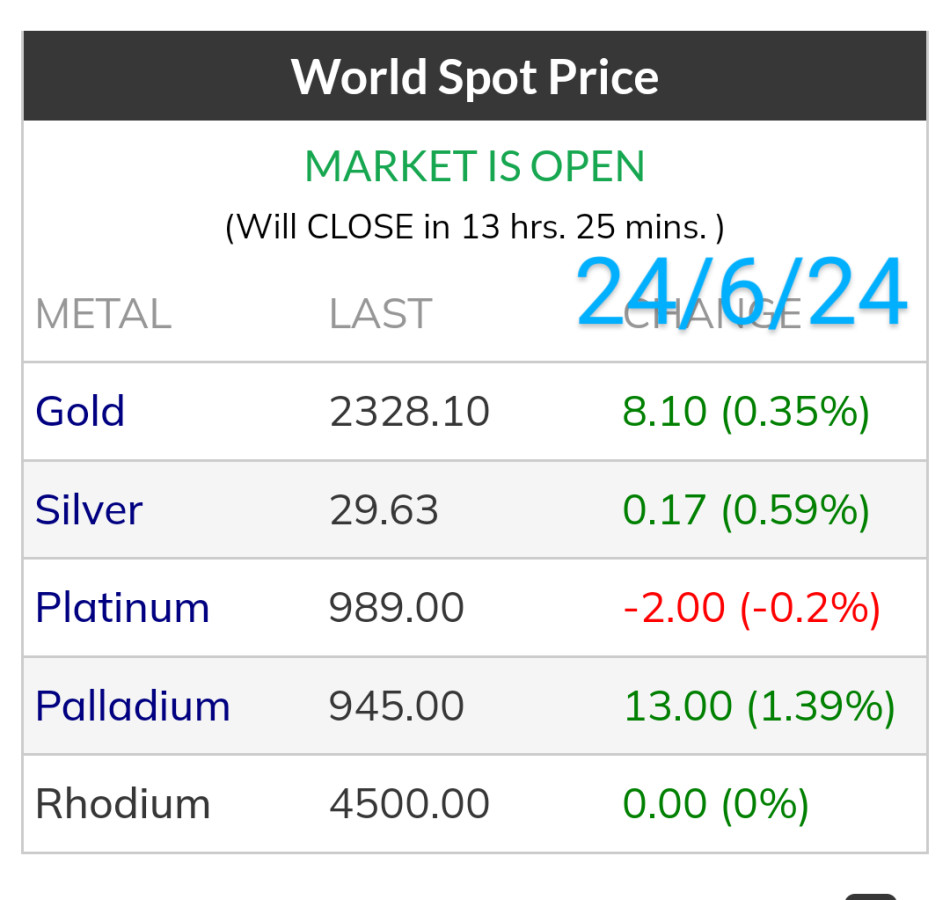The image size is (950, 900).
Task: Click Gold last price 2328.10
Action: 409,411
